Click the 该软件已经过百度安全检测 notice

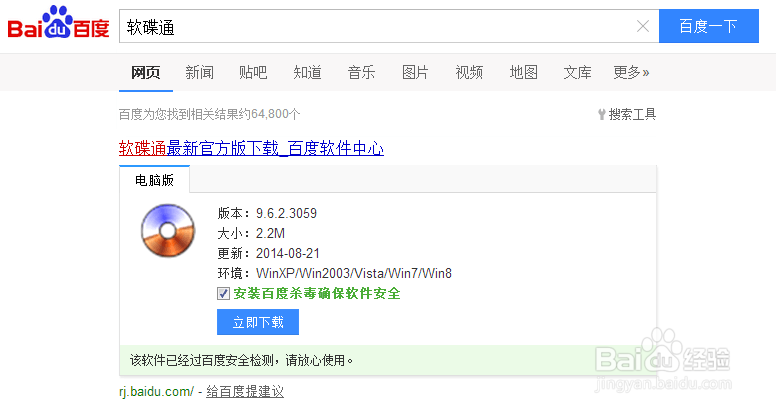(242, 360)
